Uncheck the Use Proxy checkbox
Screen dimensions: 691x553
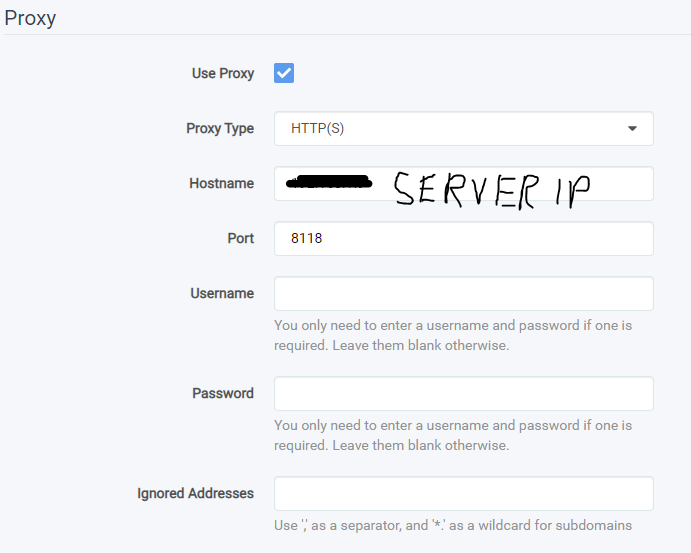pyautogui.click(x=284, y=73)
